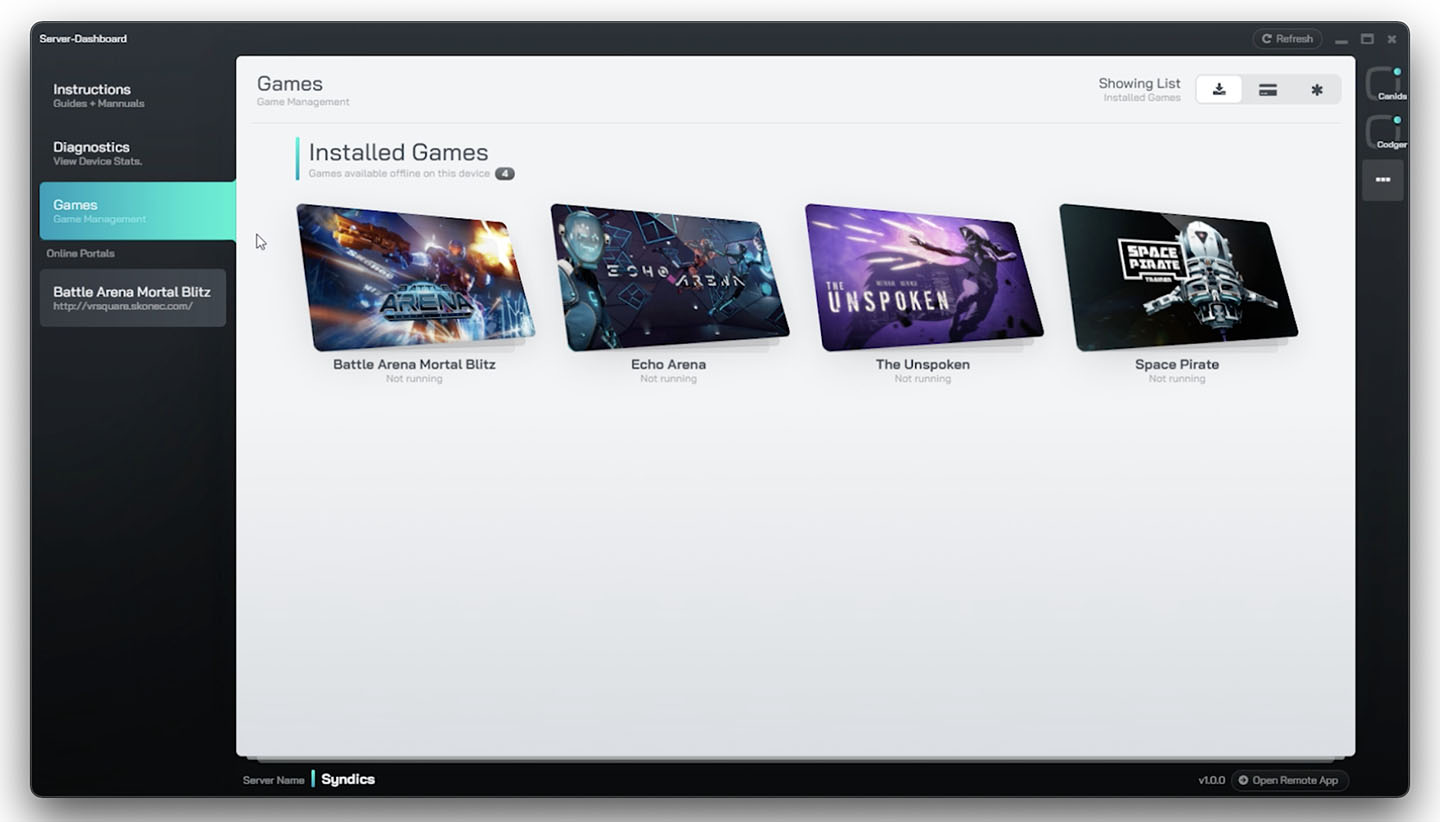Image resolution: width=1440 pixels, height=822 pixels.
Task: Open the Codger device headset icon
Action: click(x=1383, y=131)
